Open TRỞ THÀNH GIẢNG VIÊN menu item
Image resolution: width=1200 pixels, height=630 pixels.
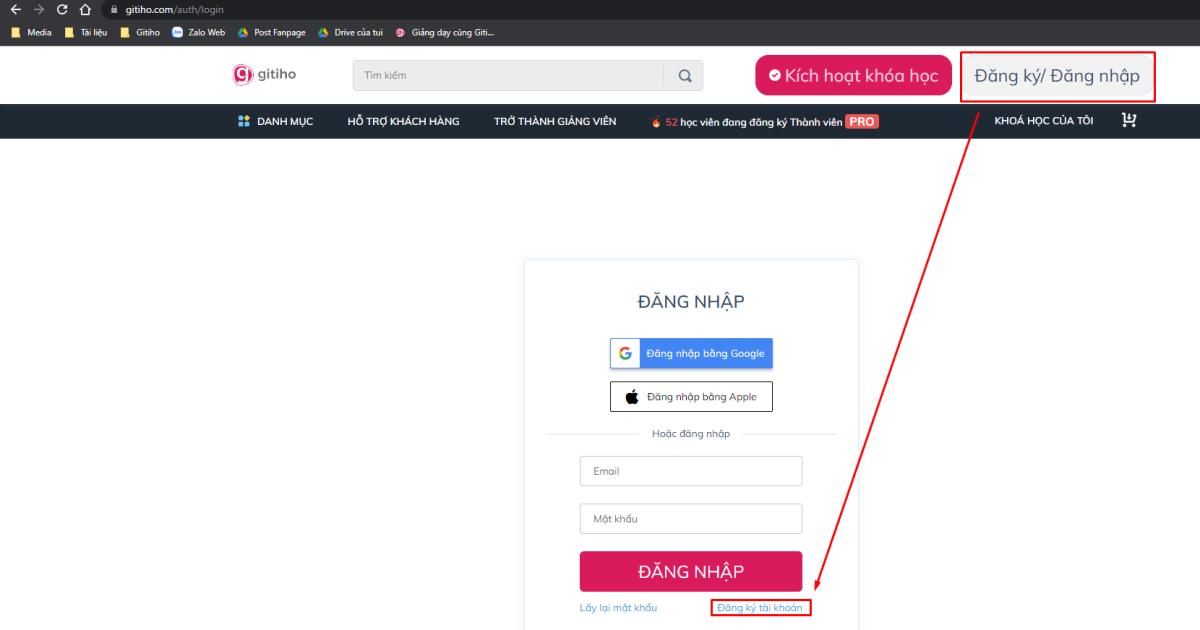click(x=555, y=121)
